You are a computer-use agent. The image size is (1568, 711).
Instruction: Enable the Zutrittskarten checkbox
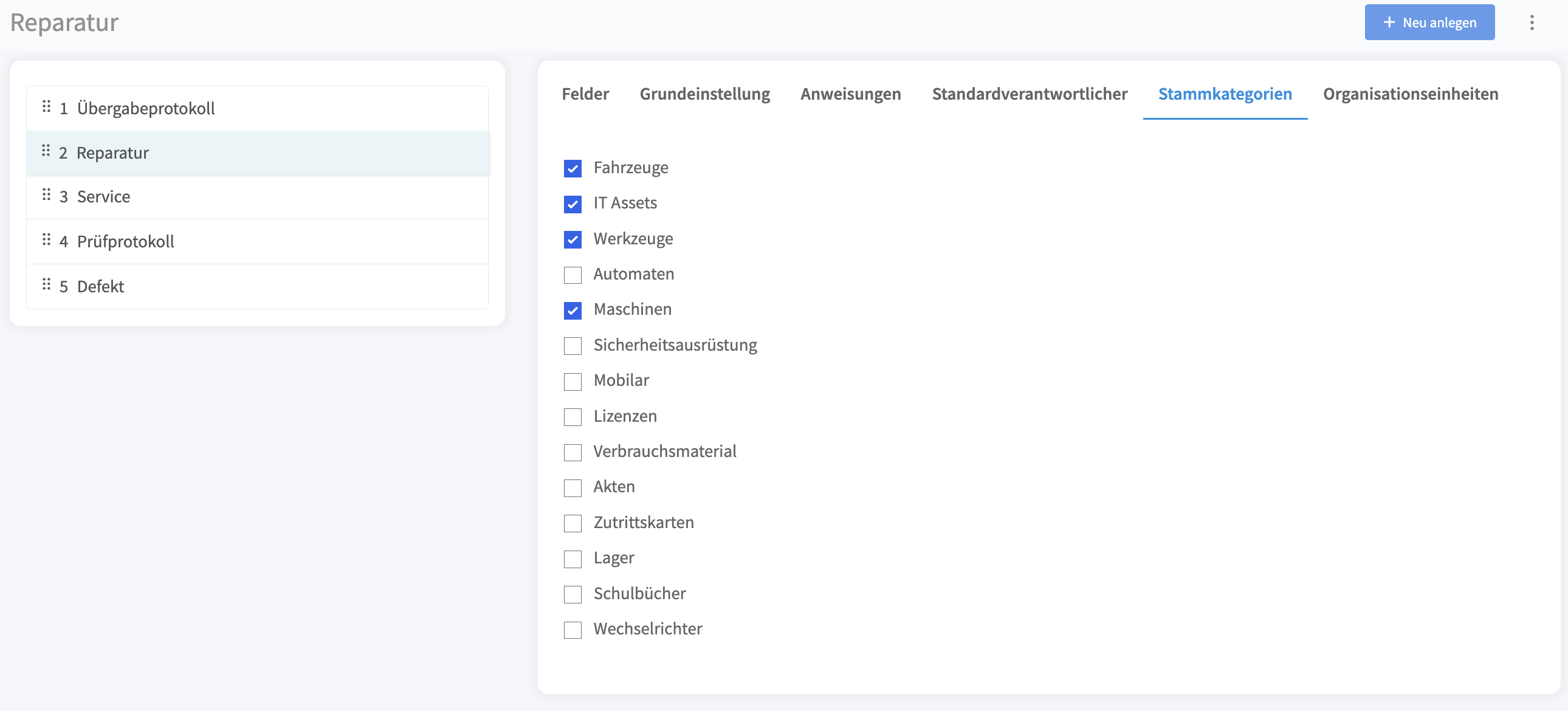point(572,523)
